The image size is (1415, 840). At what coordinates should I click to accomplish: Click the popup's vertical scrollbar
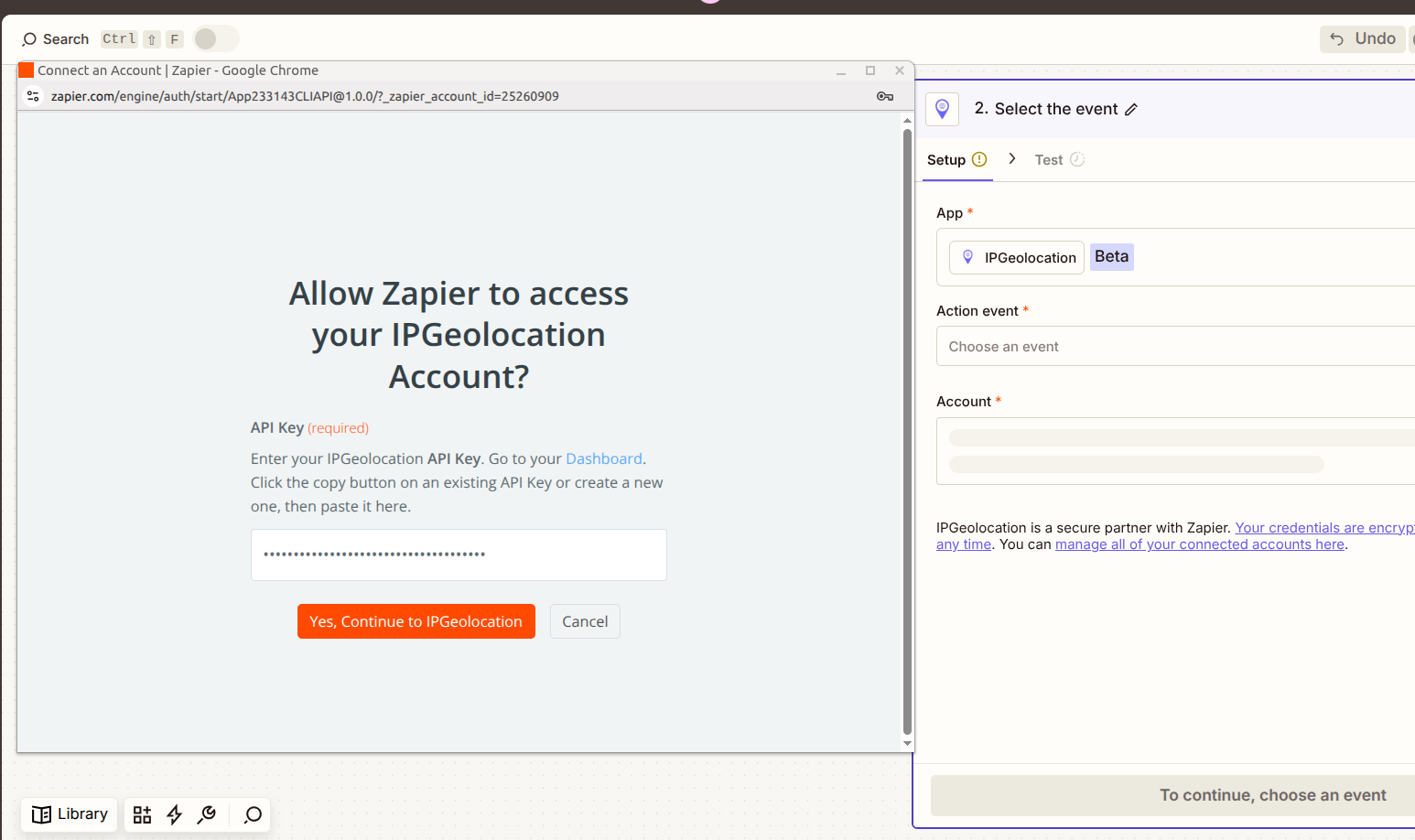pos(907,430)
